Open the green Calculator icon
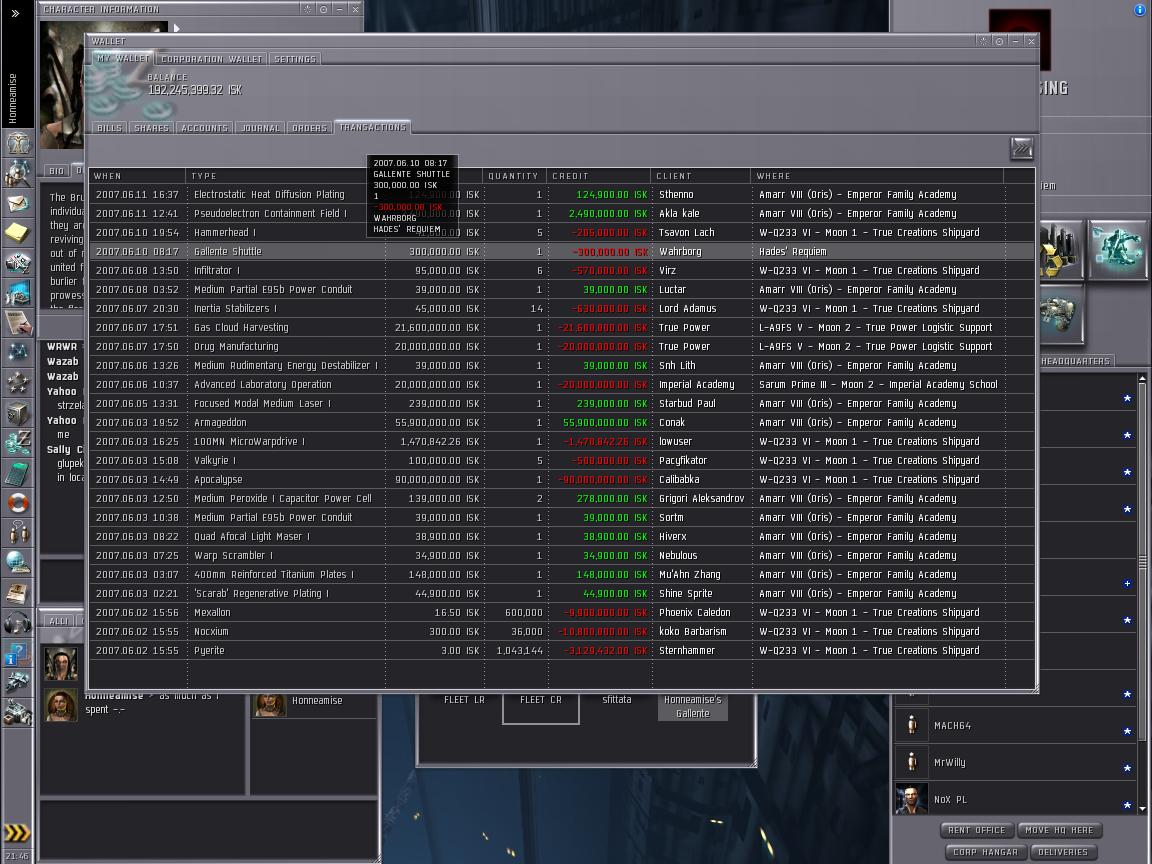 18,473
